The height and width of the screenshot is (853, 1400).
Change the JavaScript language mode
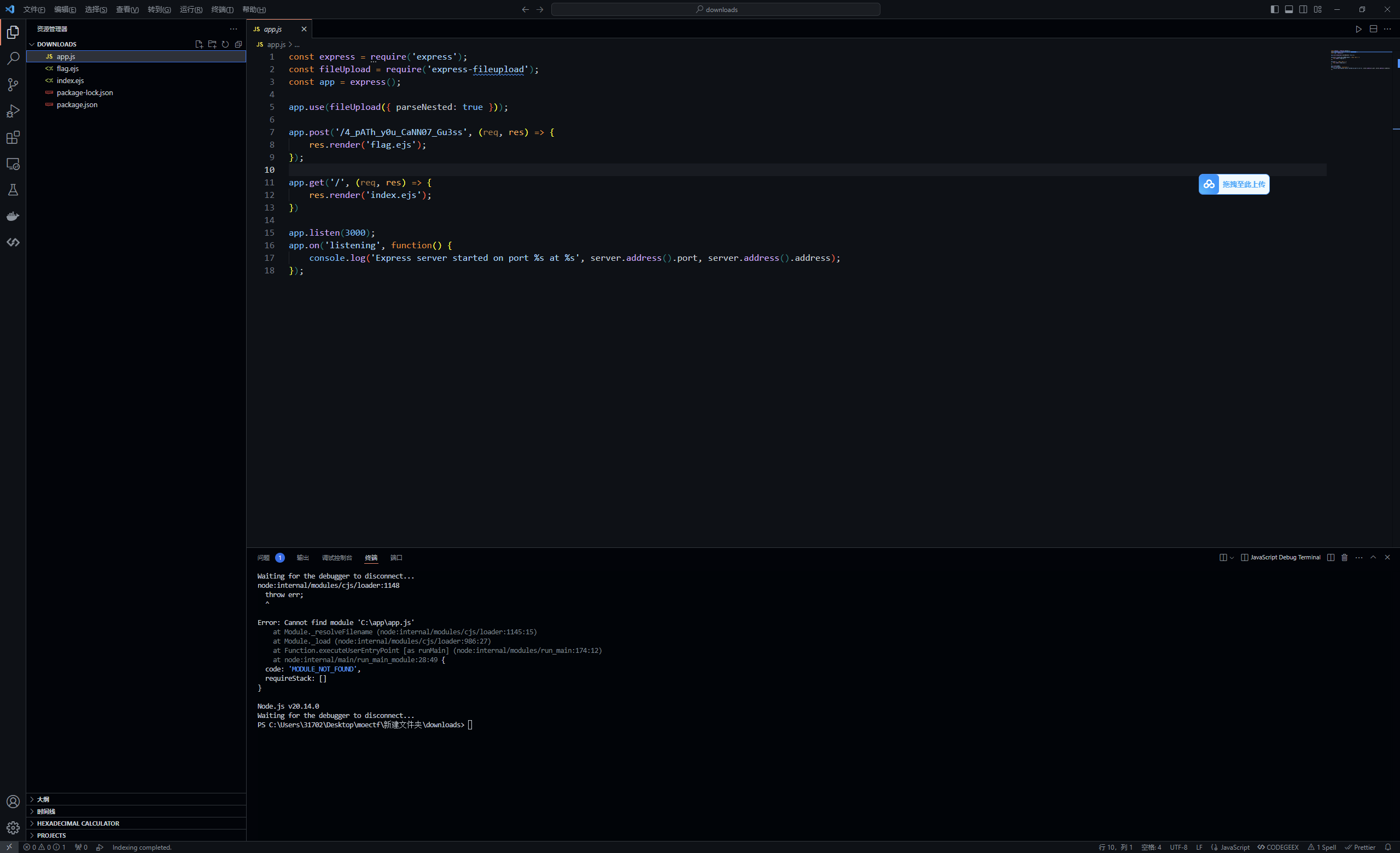pos(1234,847)
